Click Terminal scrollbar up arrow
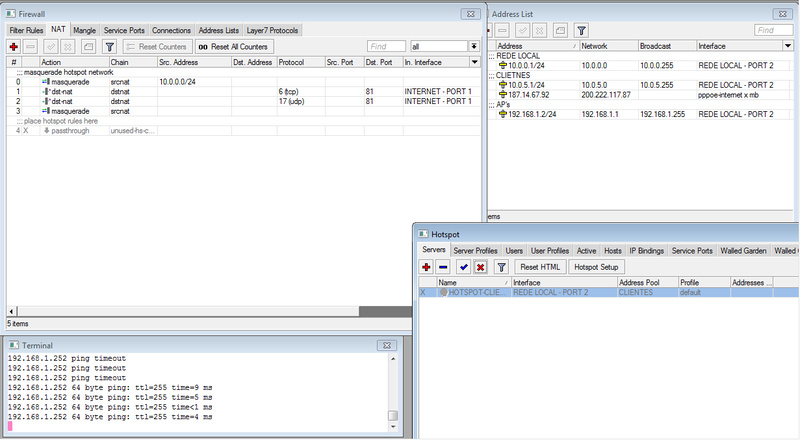 tap(393, 358)
